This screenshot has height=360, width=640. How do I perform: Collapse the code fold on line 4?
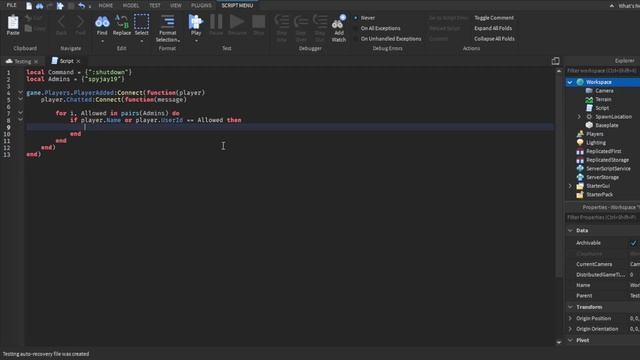point(20,93)
